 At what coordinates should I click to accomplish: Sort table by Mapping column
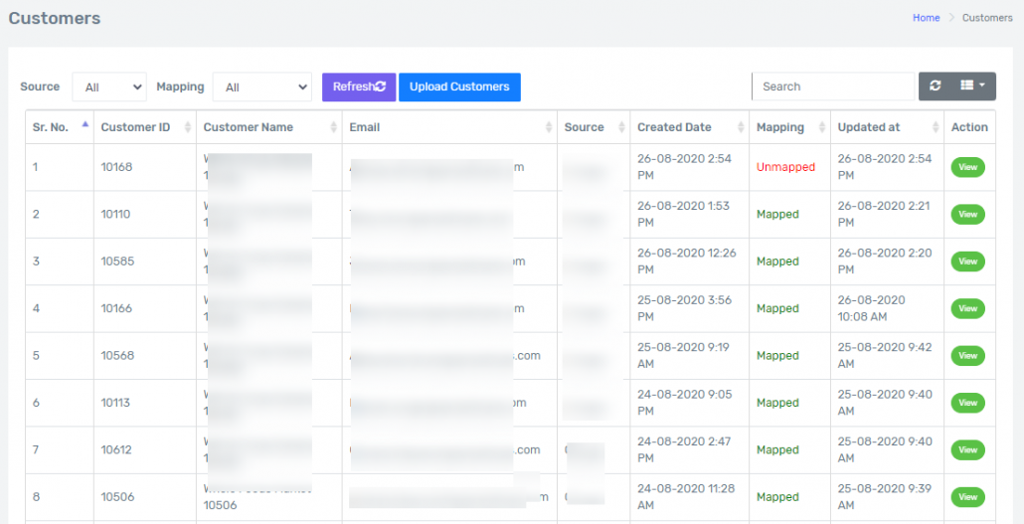[x=790, y=127]
